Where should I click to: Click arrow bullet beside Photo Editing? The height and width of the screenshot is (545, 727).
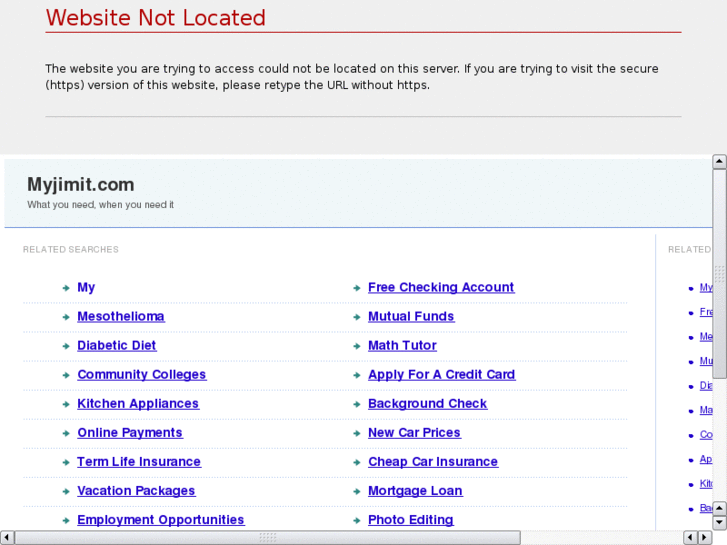[357, 521]
